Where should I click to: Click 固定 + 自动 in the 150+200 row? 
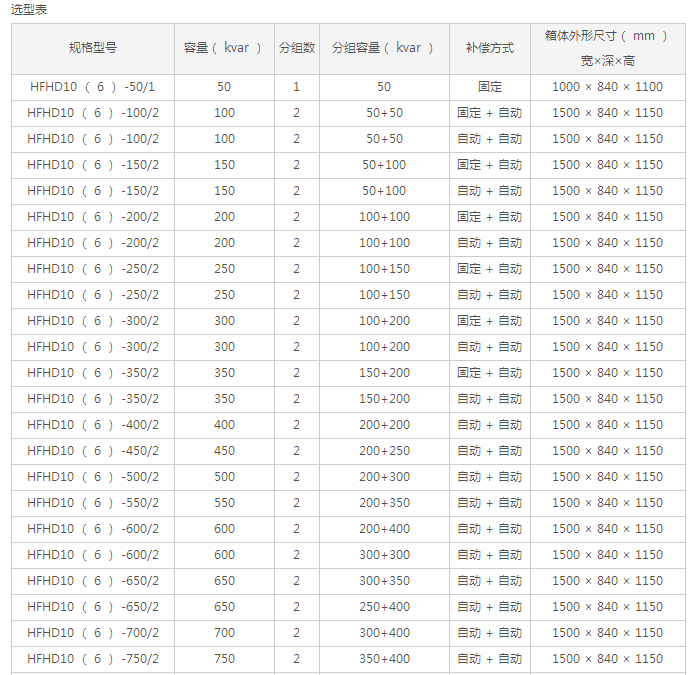click(x=490, y=373)
